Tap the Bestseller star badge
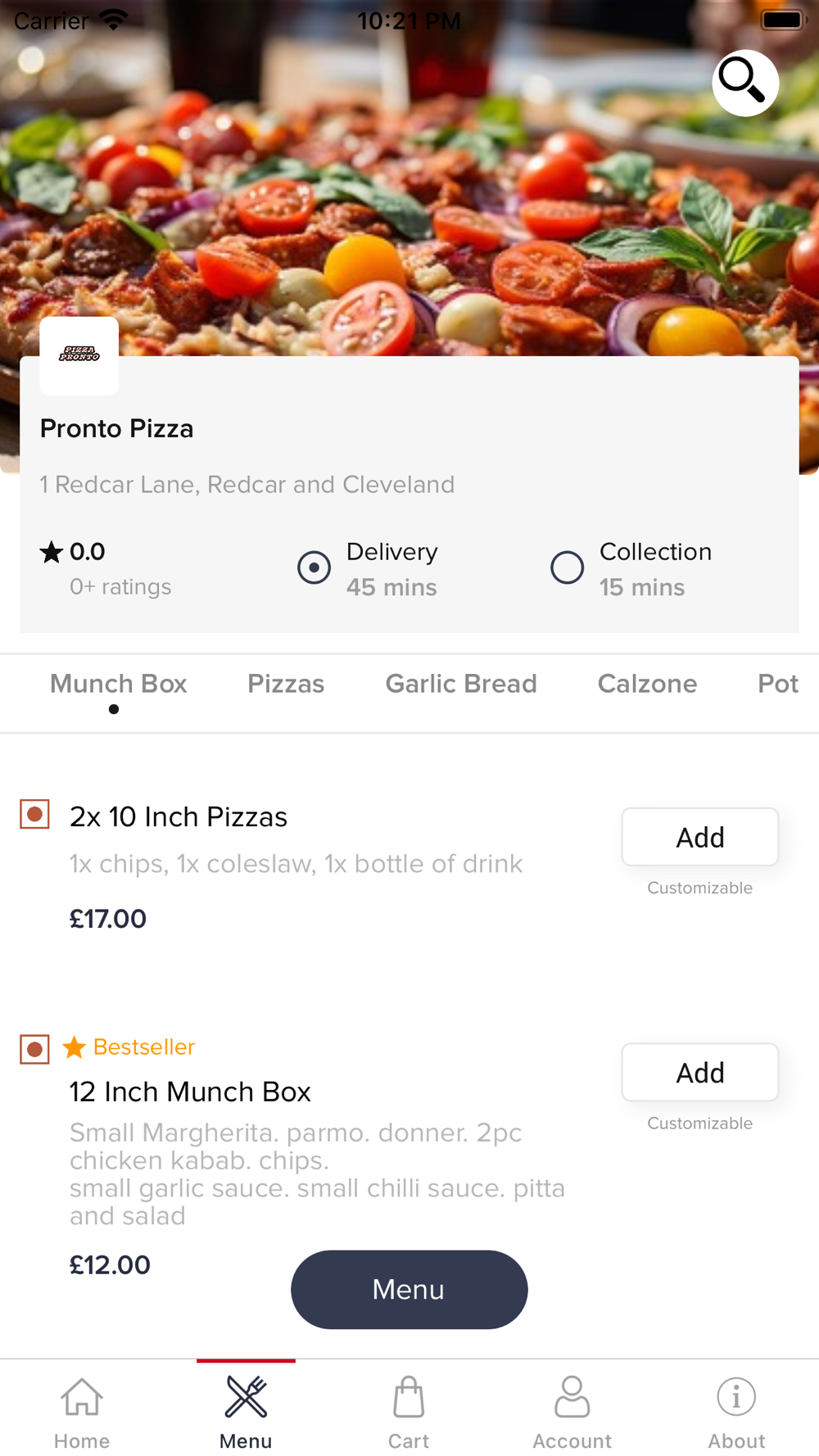The image size is (819, 1456). click(75, 1047)
